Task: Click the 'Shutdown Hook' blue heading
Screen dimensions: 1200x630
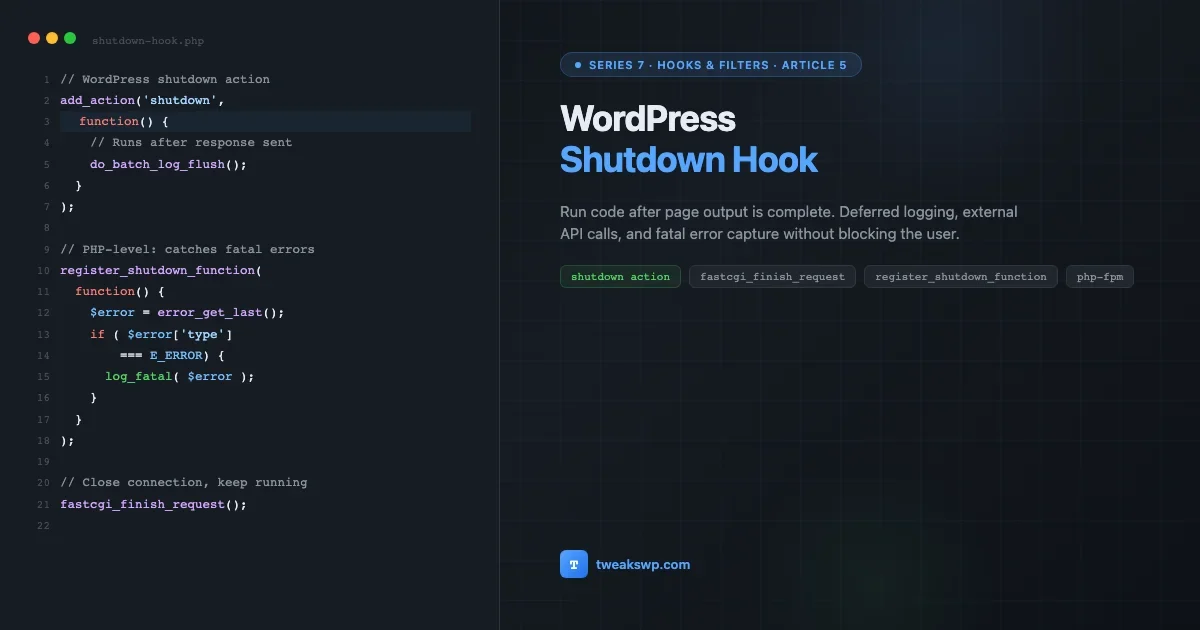Action: [x=689, y=160]
